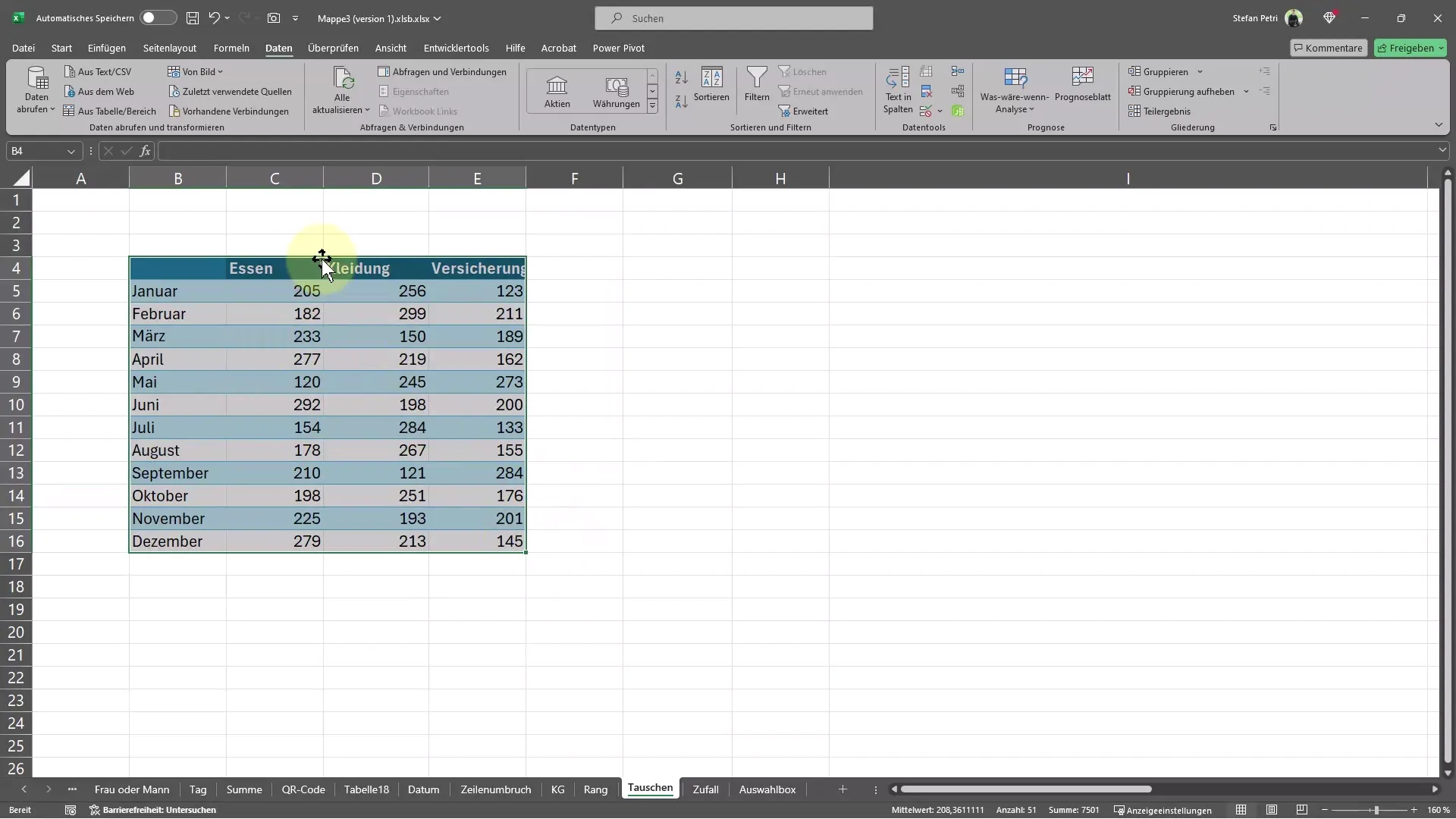This screenshot has height=819, width=1456.
Task: Switch to normal view in status bar
Action: point(1241,810)
